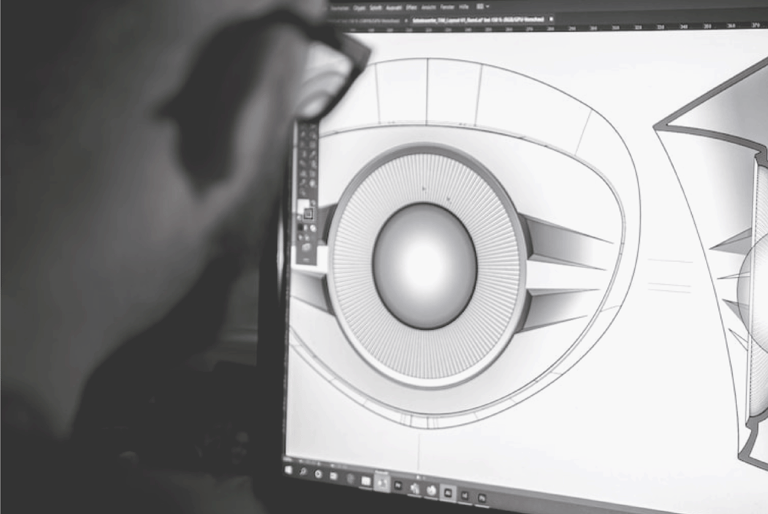Open Cortana circle on the taskbar

(x=318, y=474)
